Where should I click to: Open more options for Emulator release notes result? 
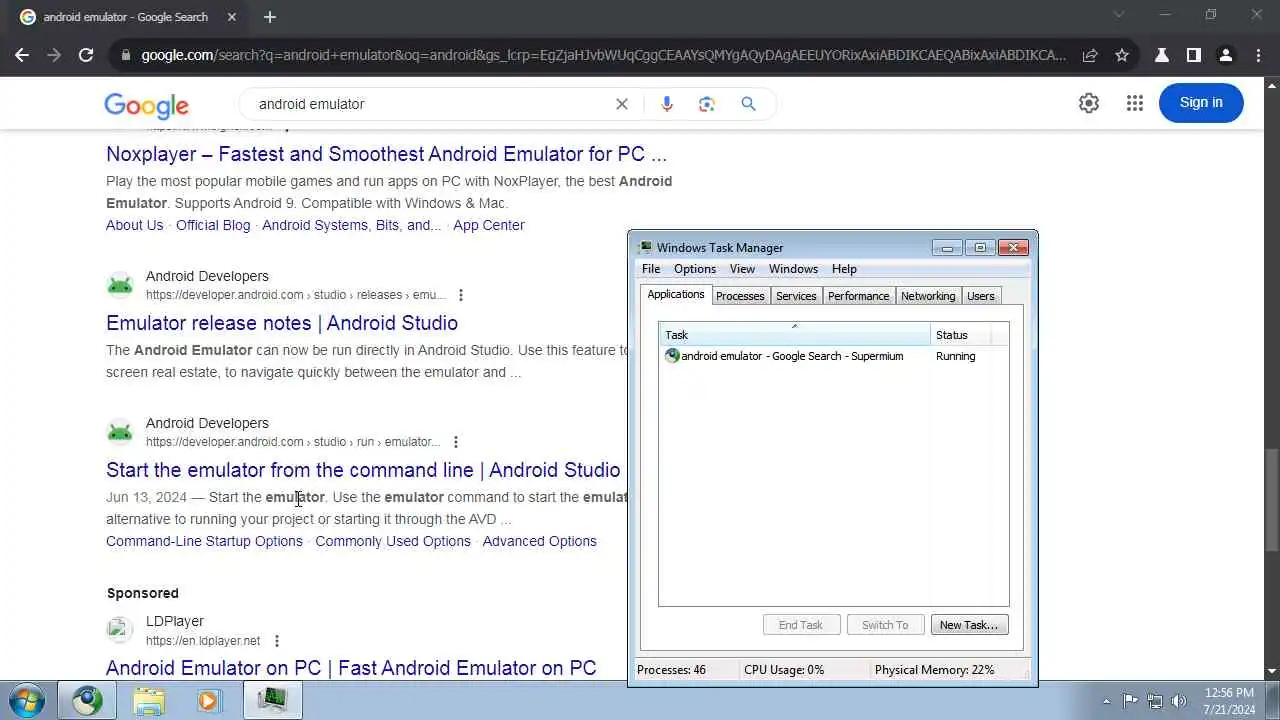(x=461, y=295)
